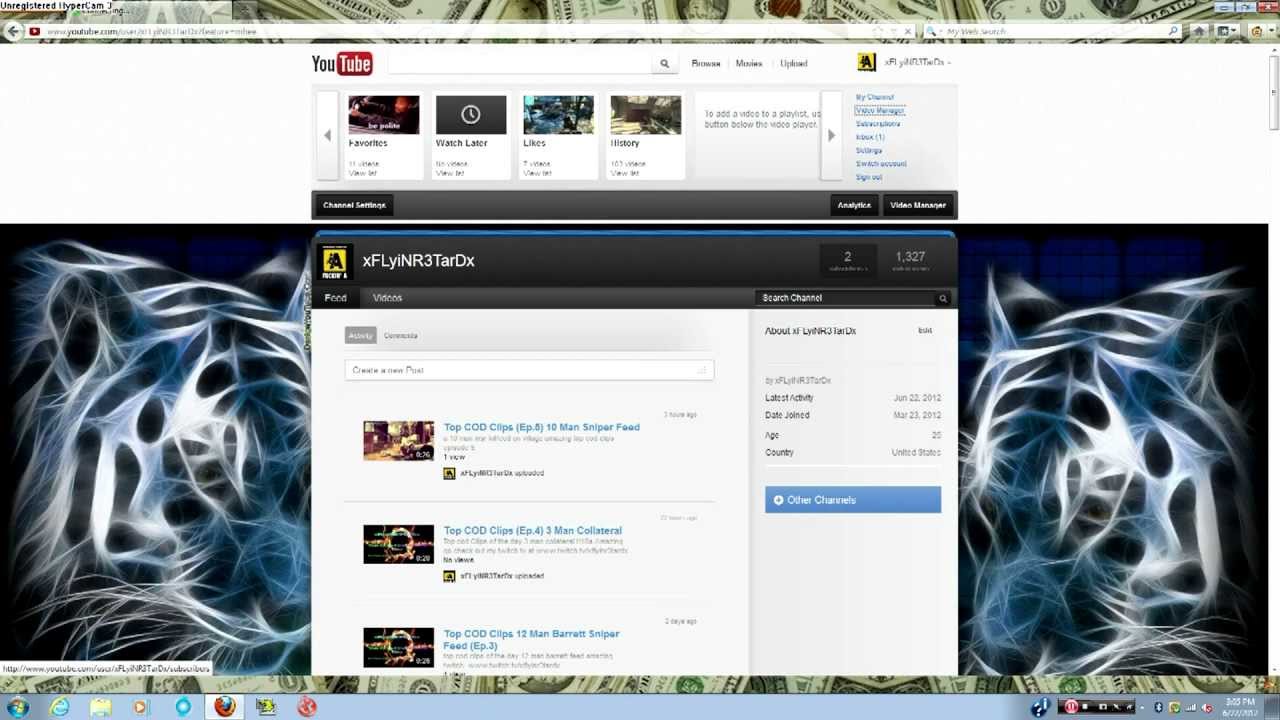
Task: Open Subscriptions from the account menu
Action: point(878,123)
